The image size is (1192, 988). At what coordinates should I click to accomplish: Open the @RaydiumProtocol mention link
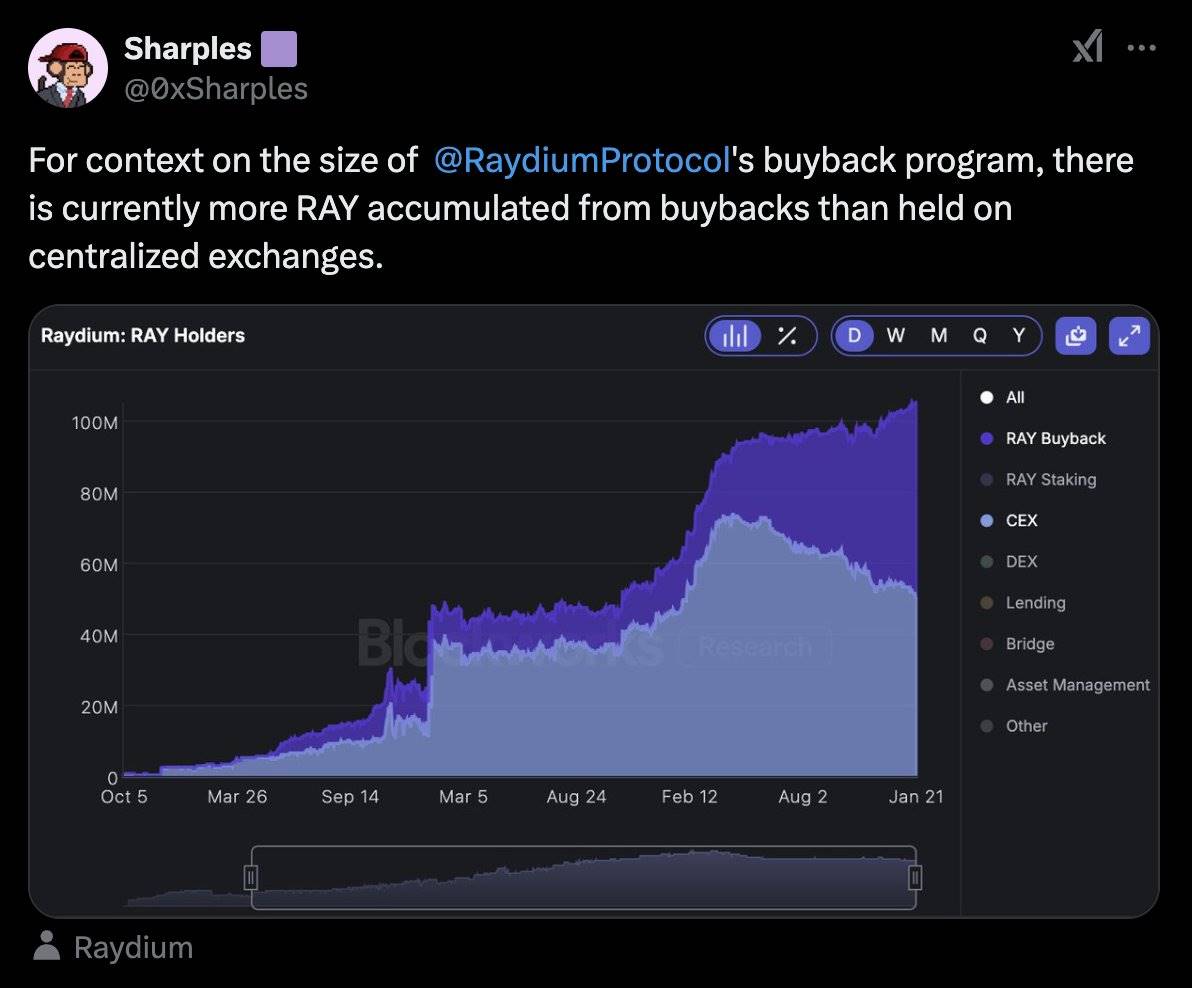(x=584, y=161)
